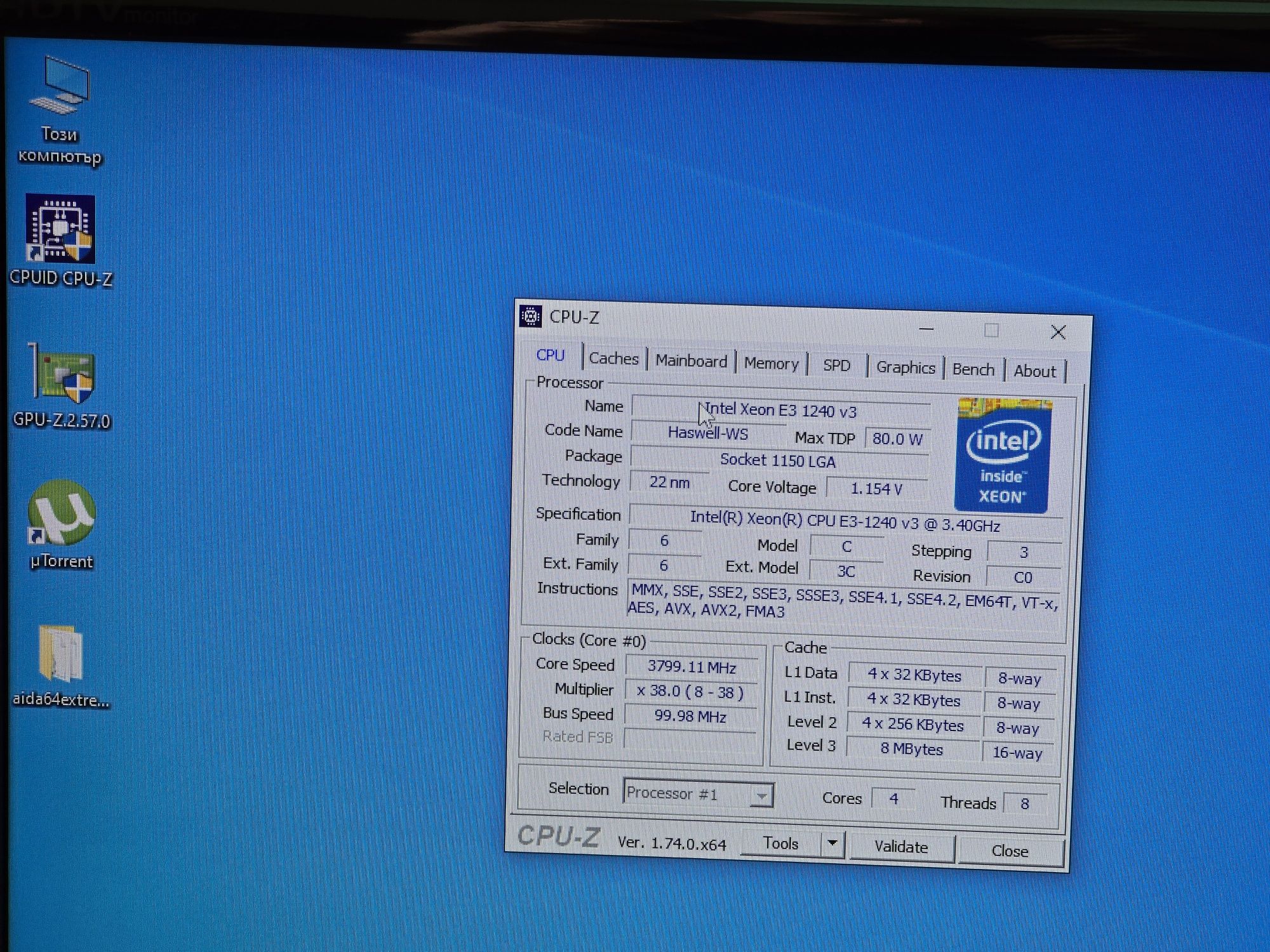1270x952 pixels.
Task: Click the Package value 'Socket 1150 LGA'
Action: (x=778, y=460)
